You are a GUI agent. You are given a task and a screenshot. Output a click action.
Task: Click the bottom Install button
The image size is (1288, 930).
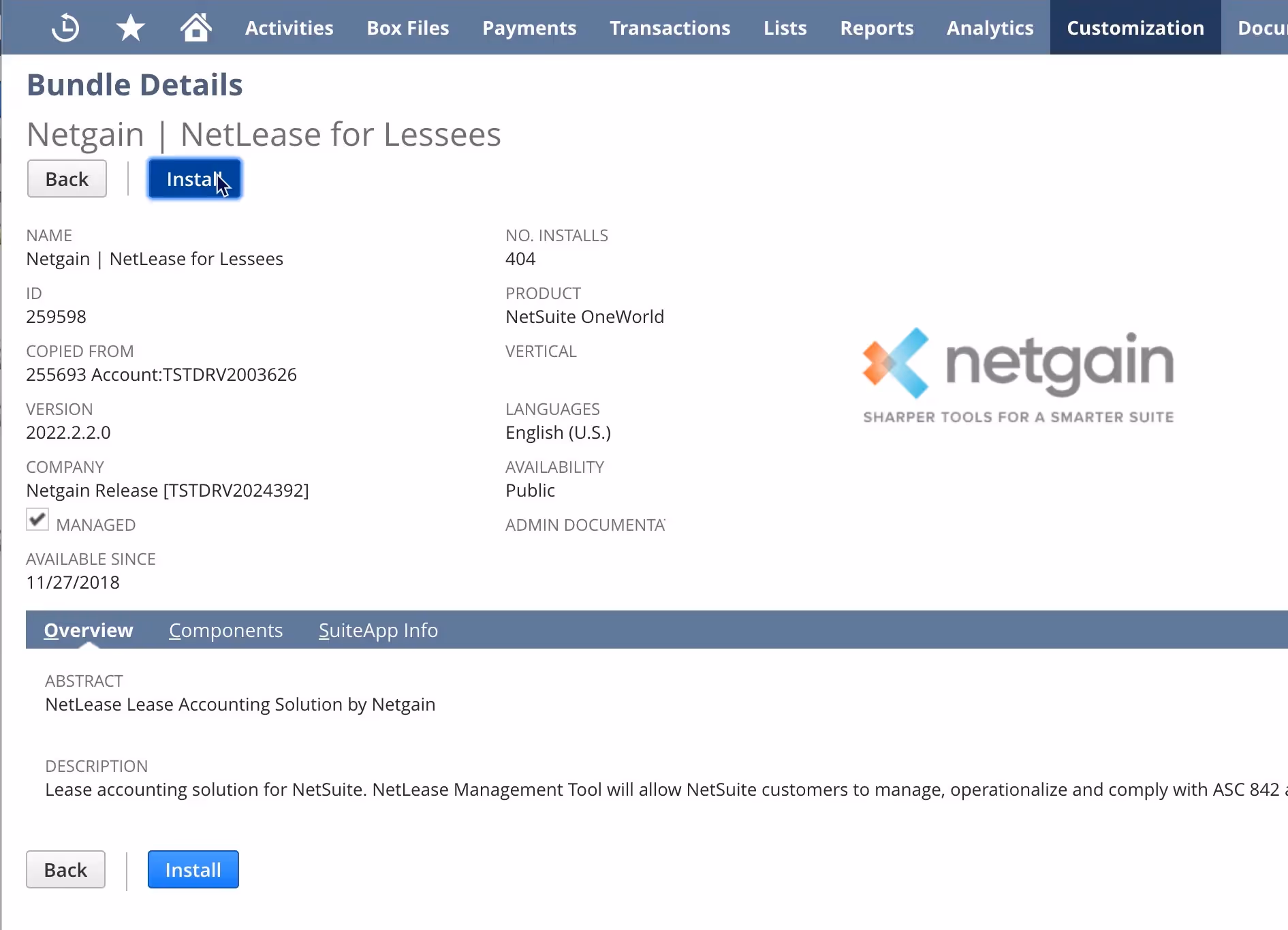(193, 869)
